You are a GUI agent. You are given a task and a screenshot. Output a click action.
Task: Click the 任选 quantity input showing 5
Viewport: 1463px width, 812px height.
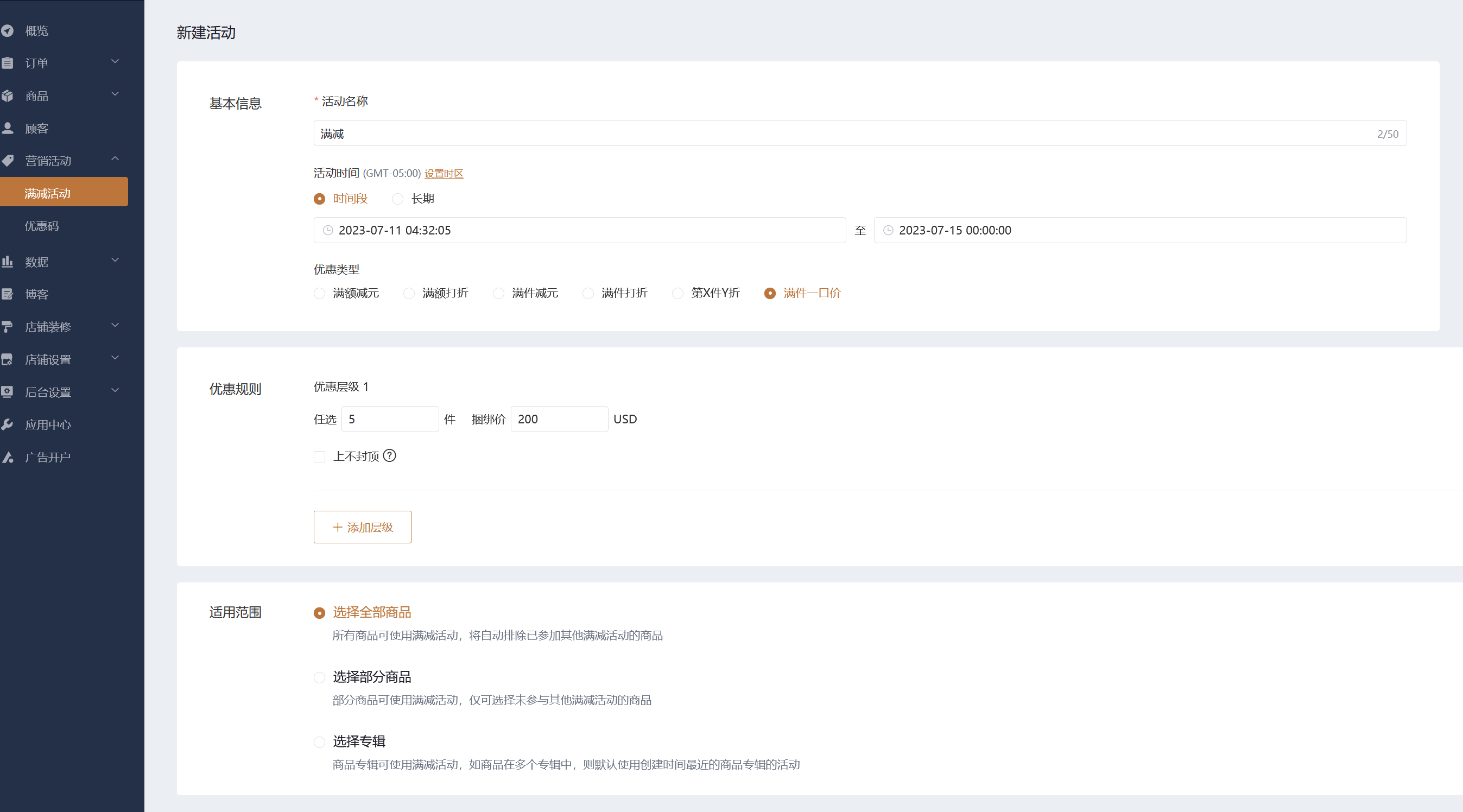click(x=390, y=419)
